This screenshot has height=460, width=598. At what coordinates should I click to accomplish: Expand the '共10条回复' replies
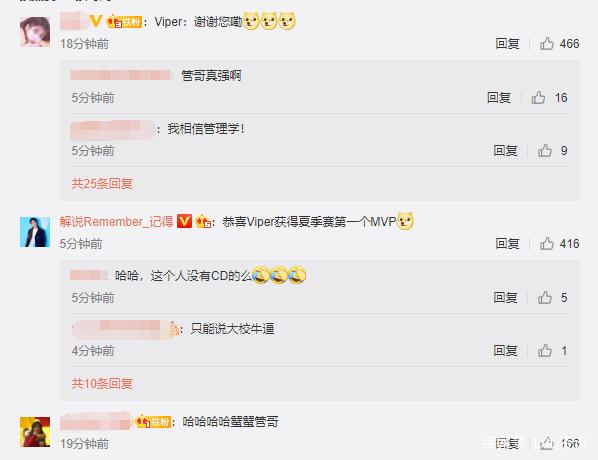point(102,383)
